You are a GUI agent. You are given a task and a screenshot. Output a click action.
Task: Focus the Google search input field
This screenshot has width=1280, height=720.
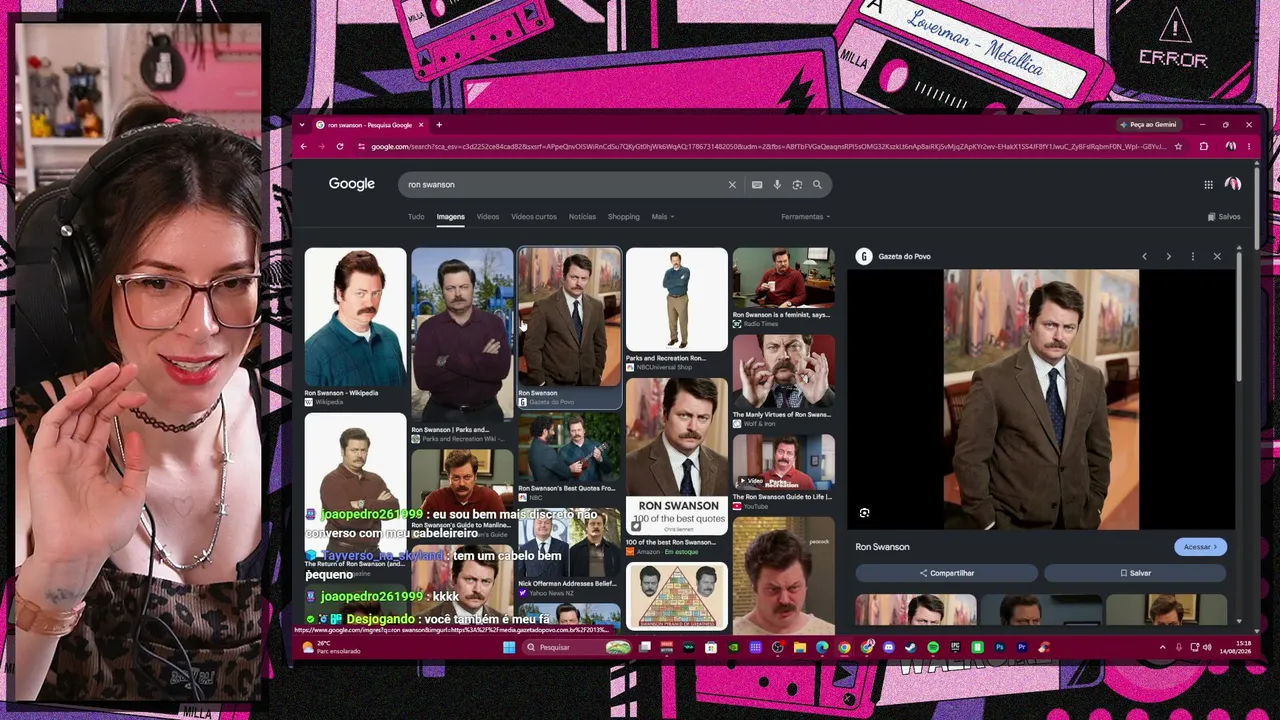tap(565, 184)
